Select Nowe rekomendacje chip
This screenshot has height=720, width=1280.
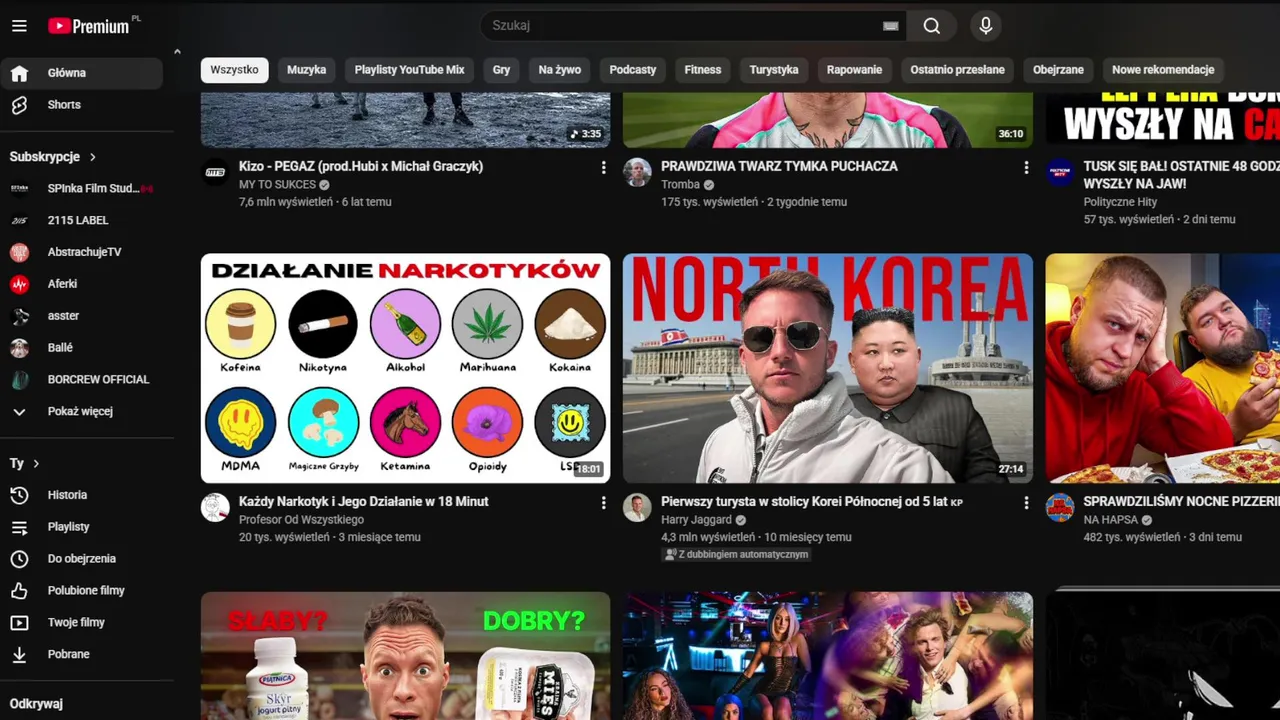pyautogui.click(x=1163, y=70)
